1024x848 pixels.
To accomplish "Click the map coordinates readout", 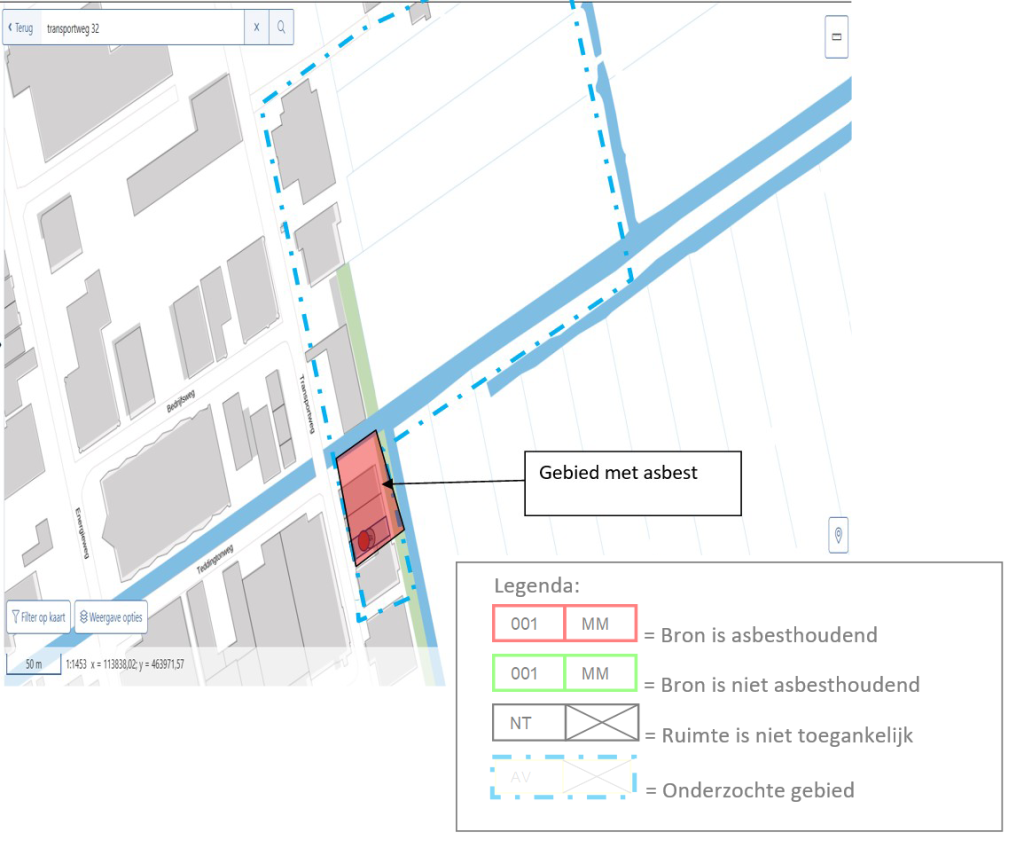I will pyautogui.click(x=138, y=664).
